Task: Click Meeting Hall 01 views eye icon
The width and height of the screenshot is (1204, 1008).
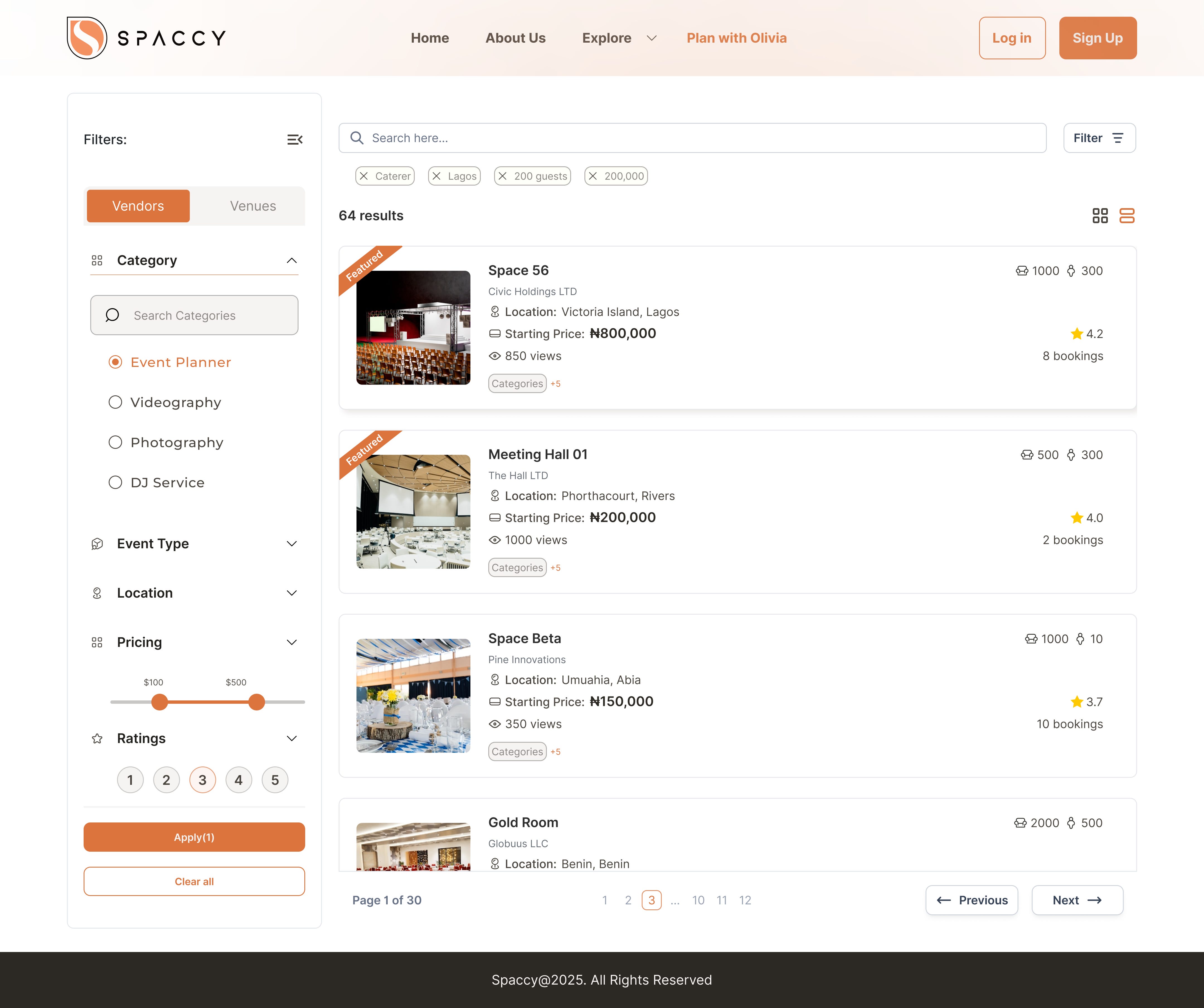Action: point(495,540)
